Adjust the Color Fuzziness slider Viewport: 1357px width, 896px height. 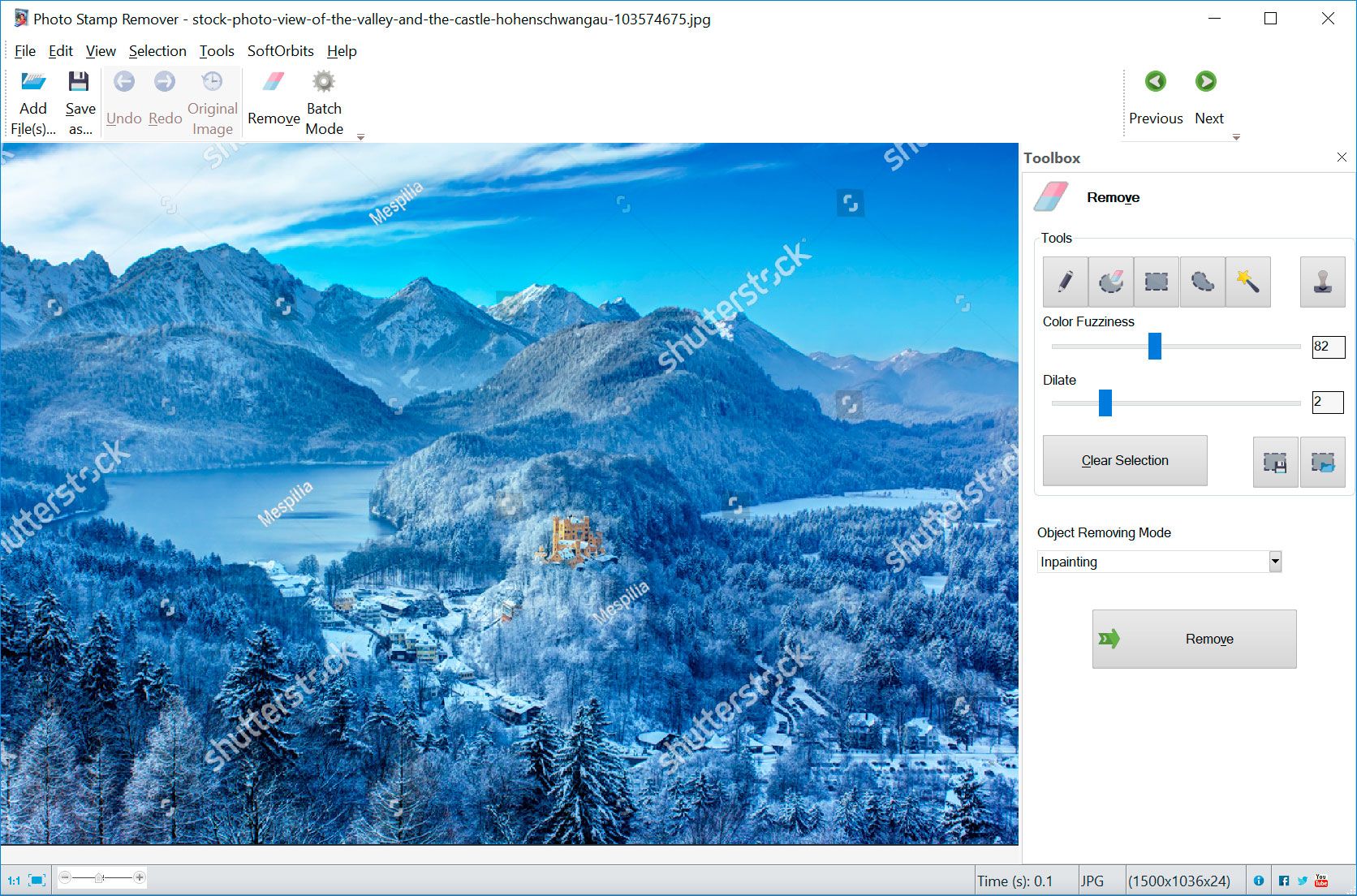(1154, 347)
